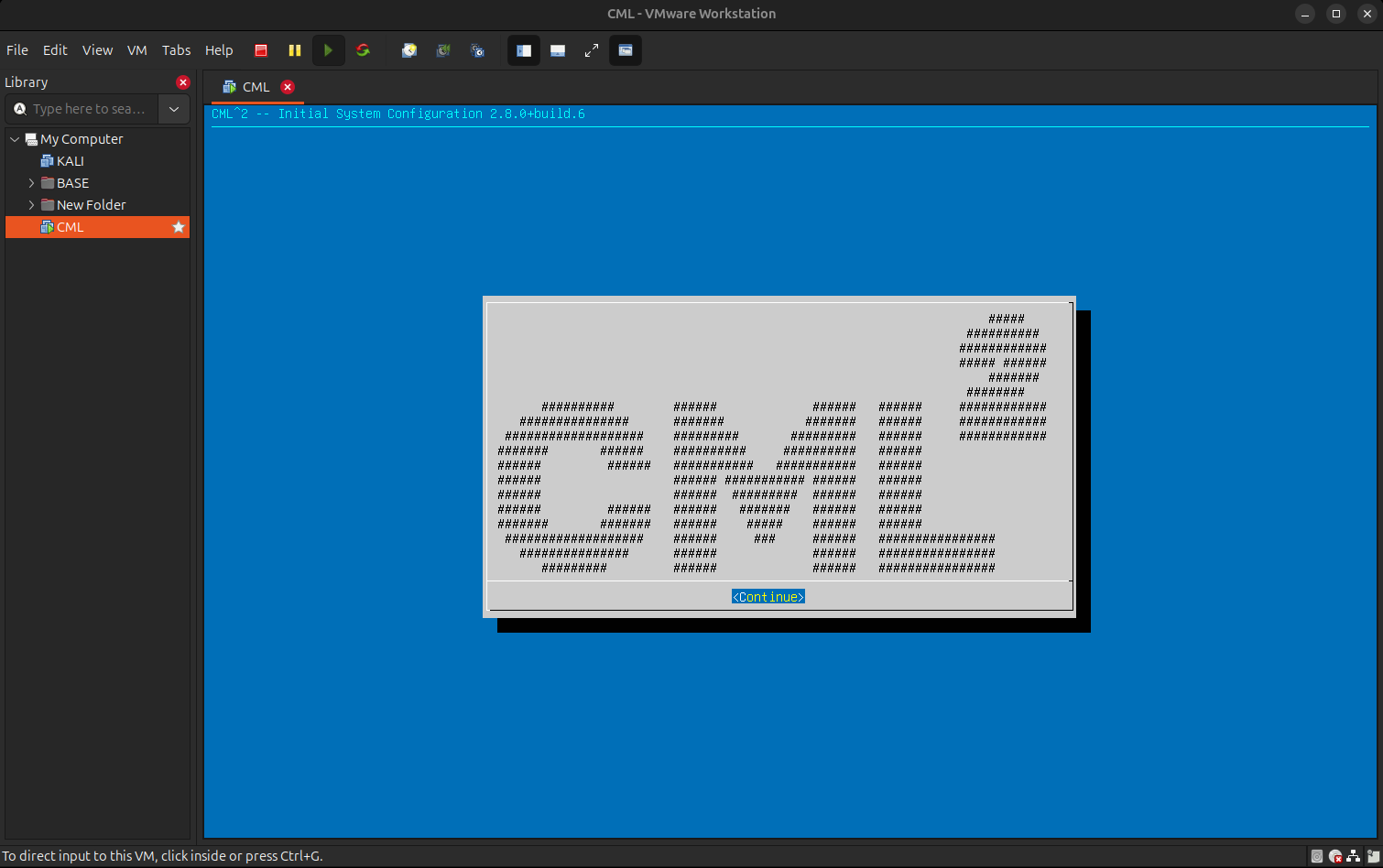Screen dimensions: 1383x868
Task: Click the network adapter status icon
Action: (x=1354, y=857)
